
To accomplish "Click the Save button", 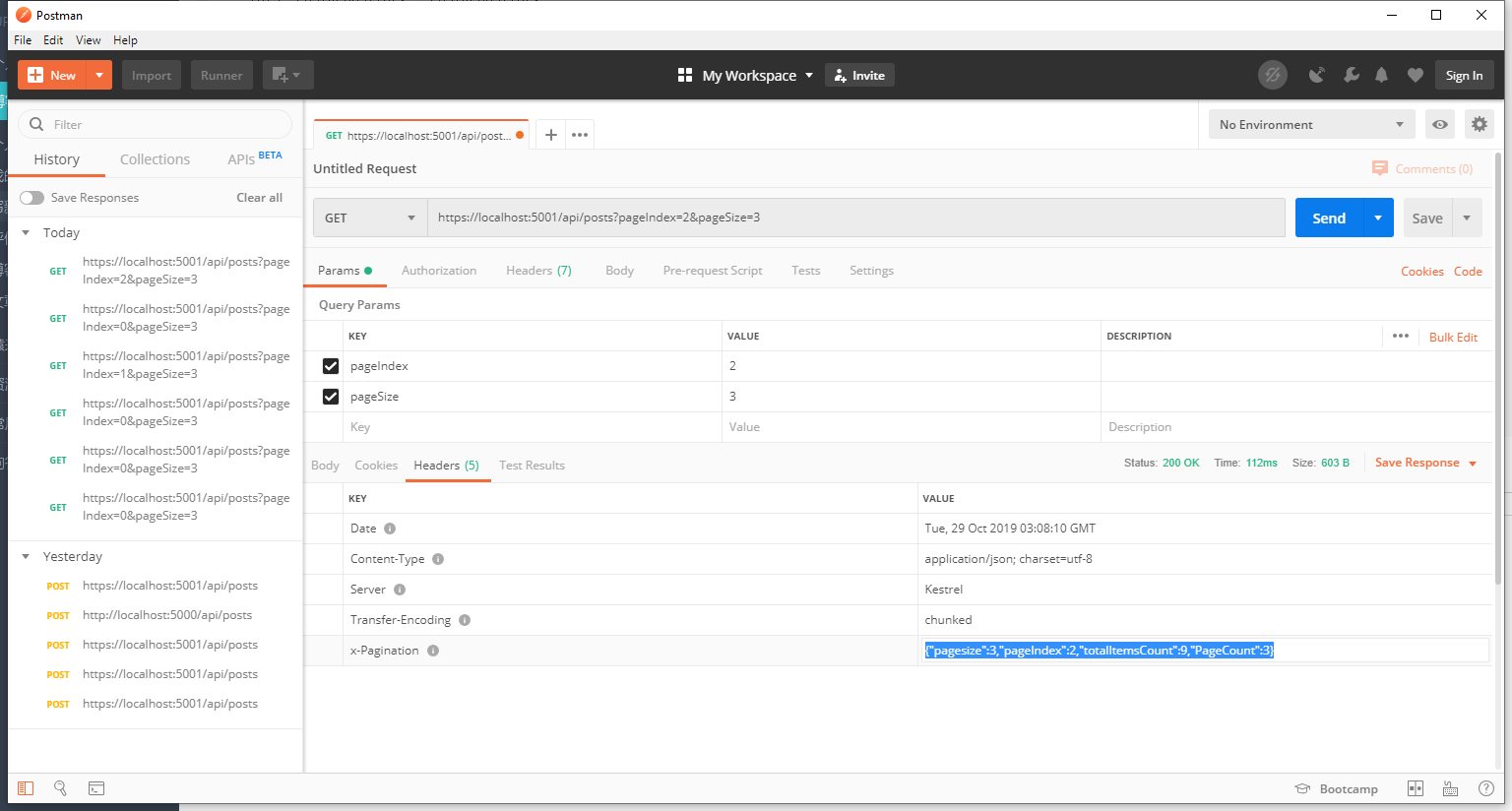I will click(1427, 218).
